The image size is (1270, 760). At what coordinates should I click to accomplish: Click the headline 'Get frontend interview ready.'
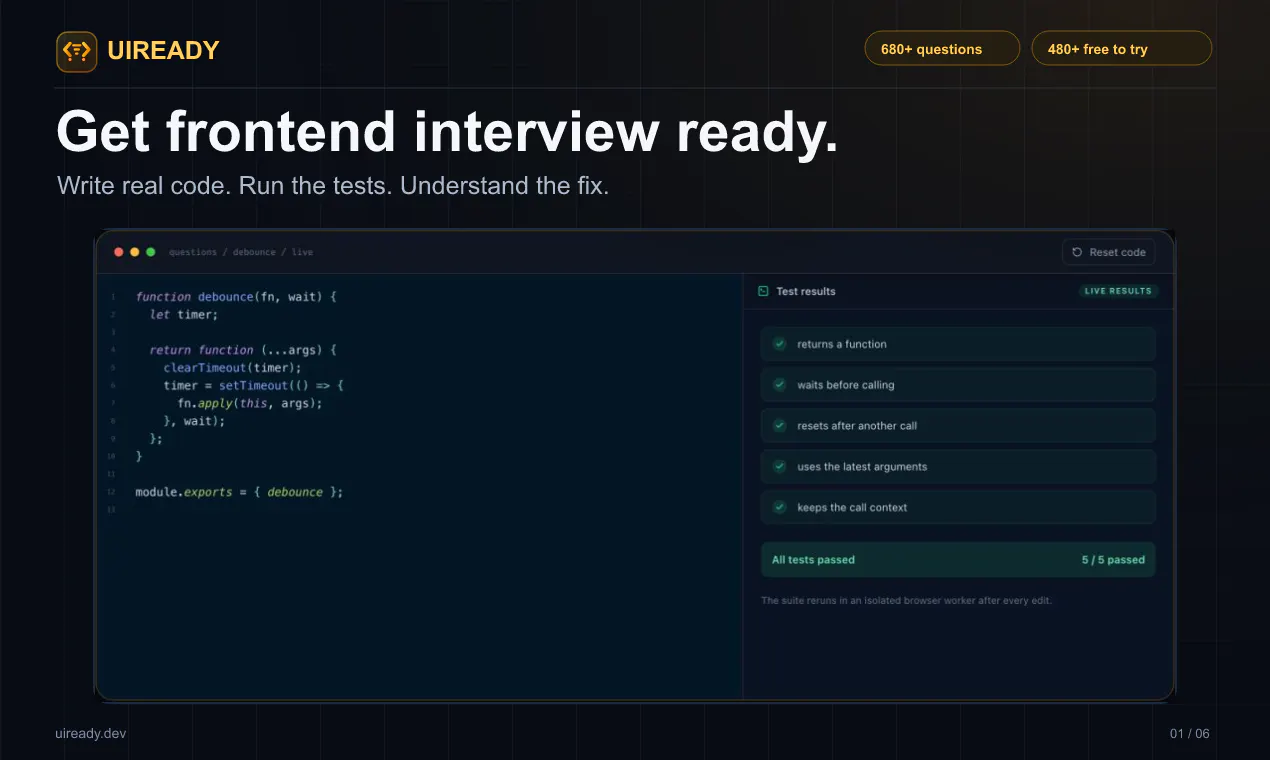(447, 132)
